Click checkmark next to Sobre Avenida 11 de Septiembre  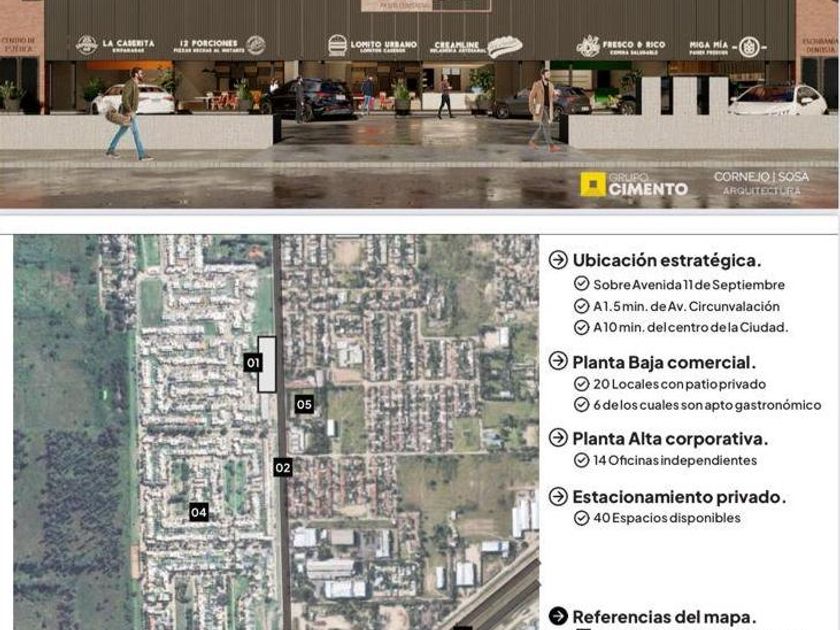point(581,283)
